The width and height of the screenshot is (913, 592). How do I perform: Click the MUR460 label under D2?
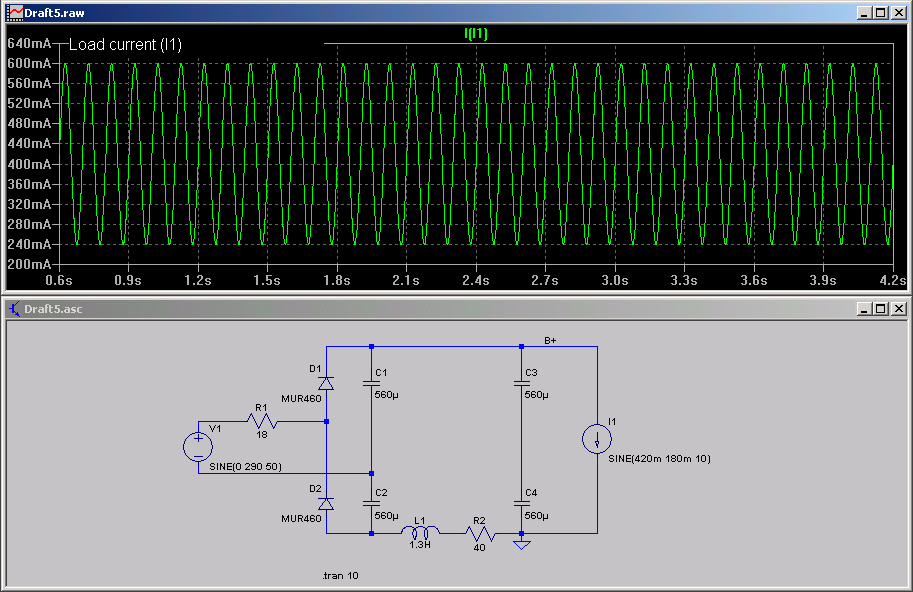point(301,519)
